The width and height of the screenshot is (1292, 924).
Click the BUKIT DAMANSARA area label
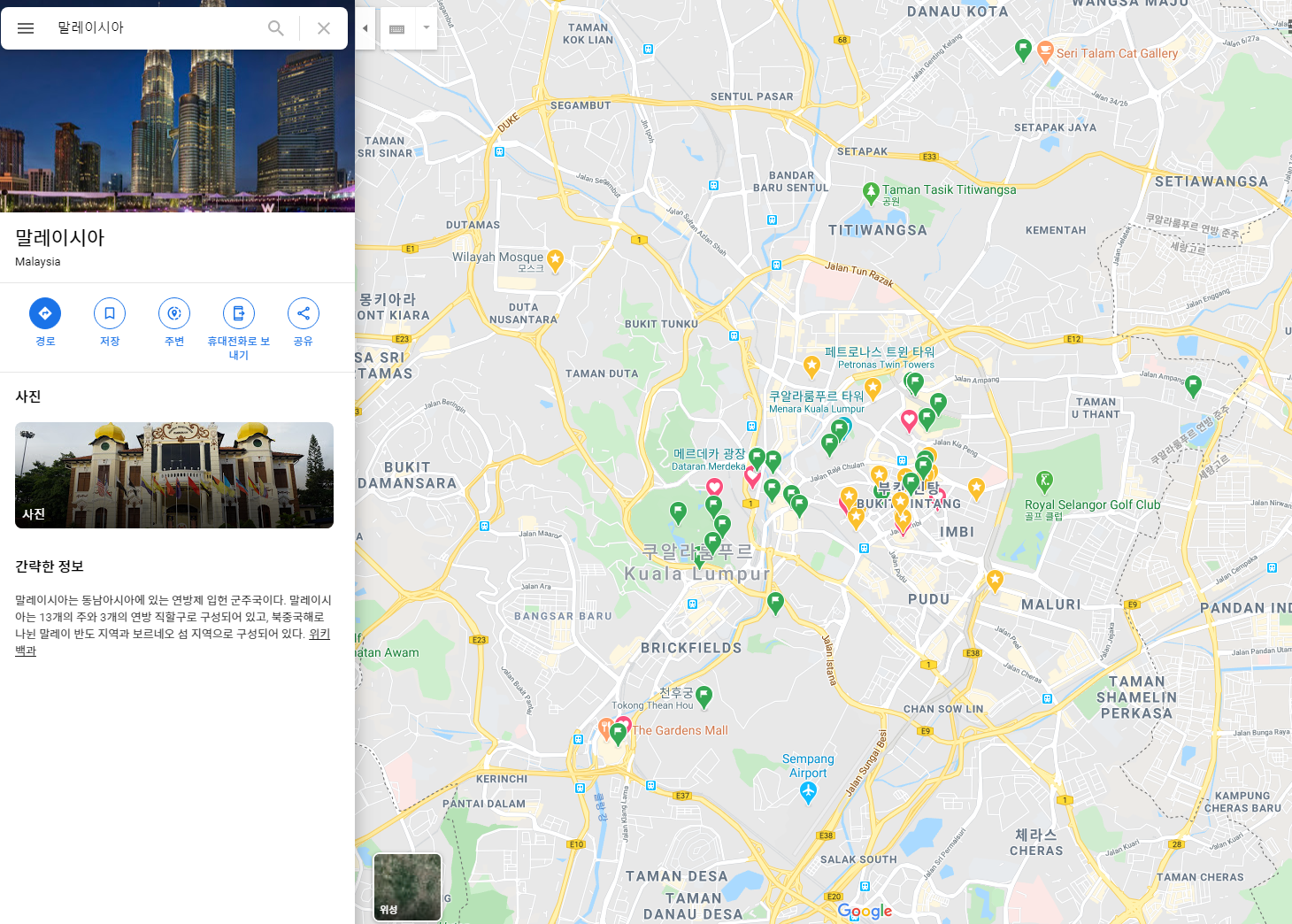407,475
